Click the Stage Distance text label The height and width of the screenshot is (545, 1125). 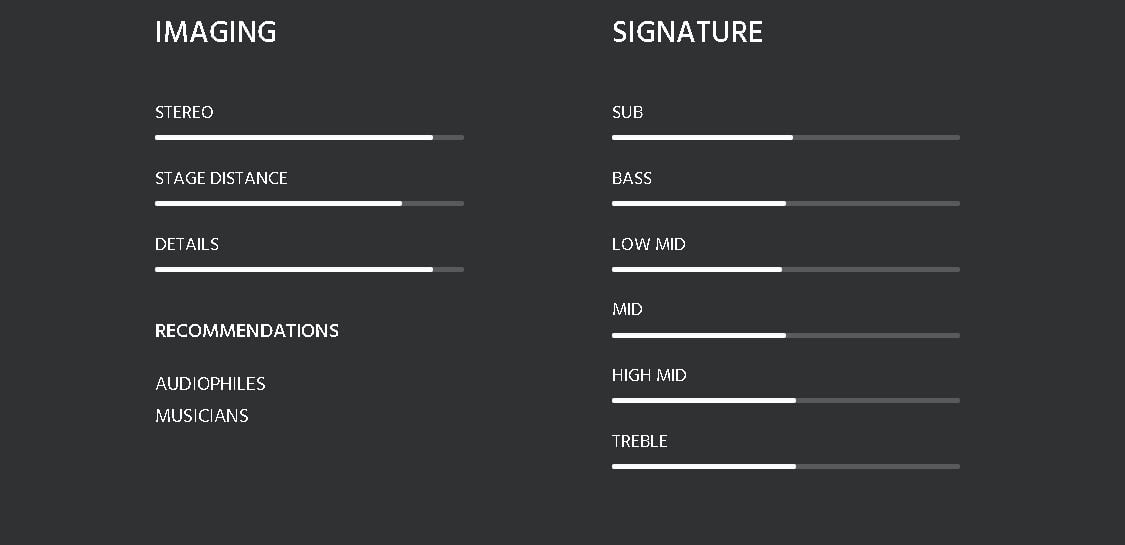(x=221, y=178)
